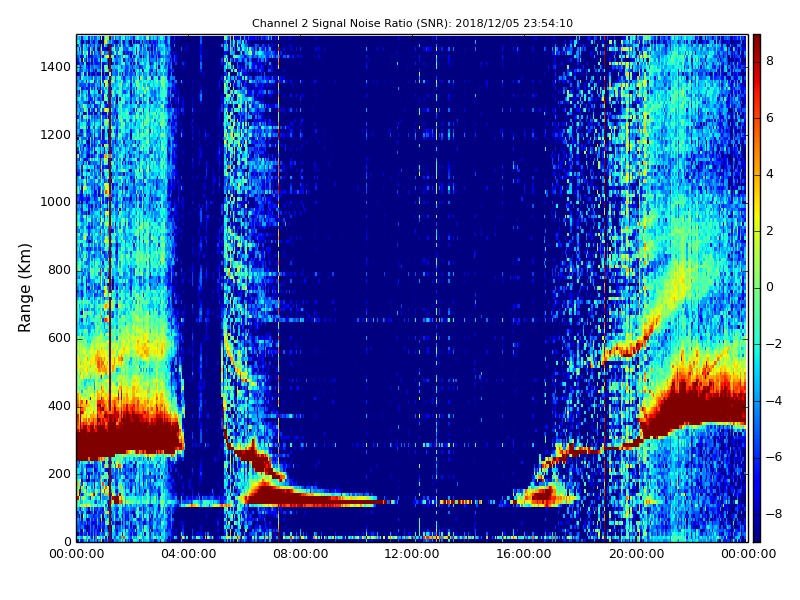Image resolution: width=800 pixels, height=600 pixels.
Task: Click the 600 range tick label
Action: coord(59,338)
